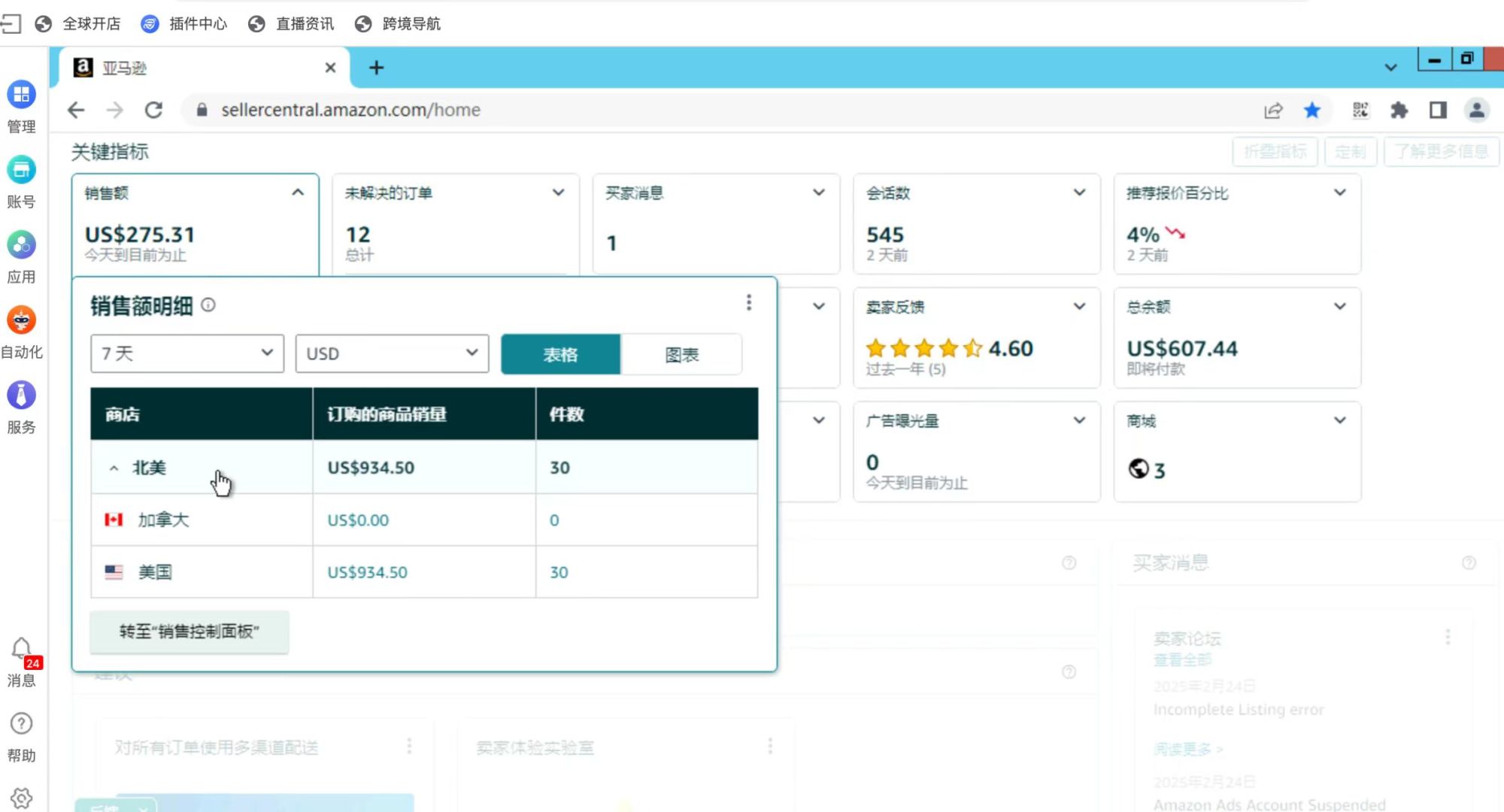Click the US$934.50 value in 美国 row
Image resolution: width=1504 pixels, height=812 pixels.
(367, 572)
